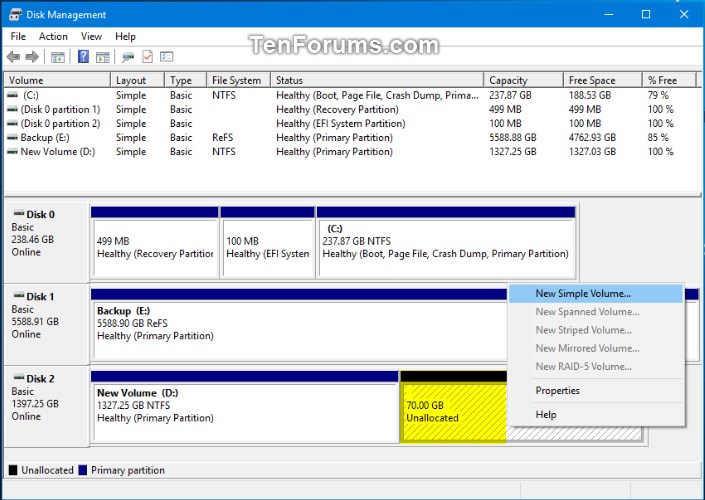Image resolution: width=705 pixels, height=500 pixels.
Task: Click the Disk Management title bar icon
Action: [x=15, y=15]
